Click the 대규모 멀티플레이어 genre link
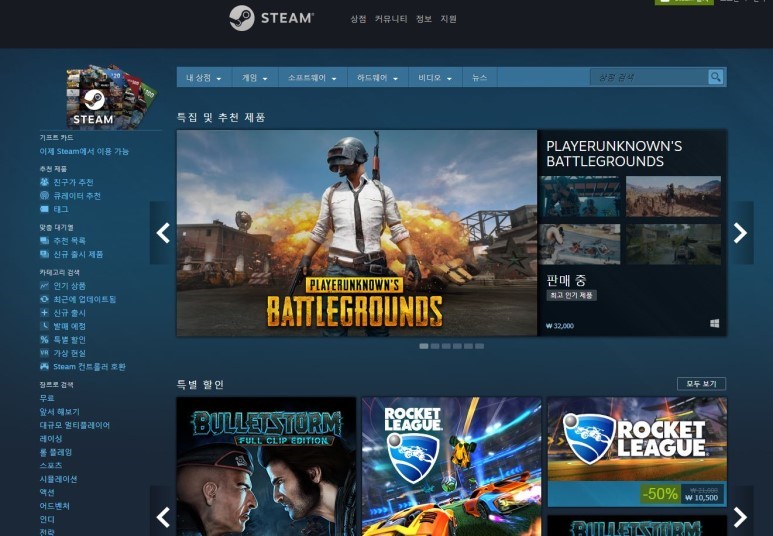 coord(75,425)
